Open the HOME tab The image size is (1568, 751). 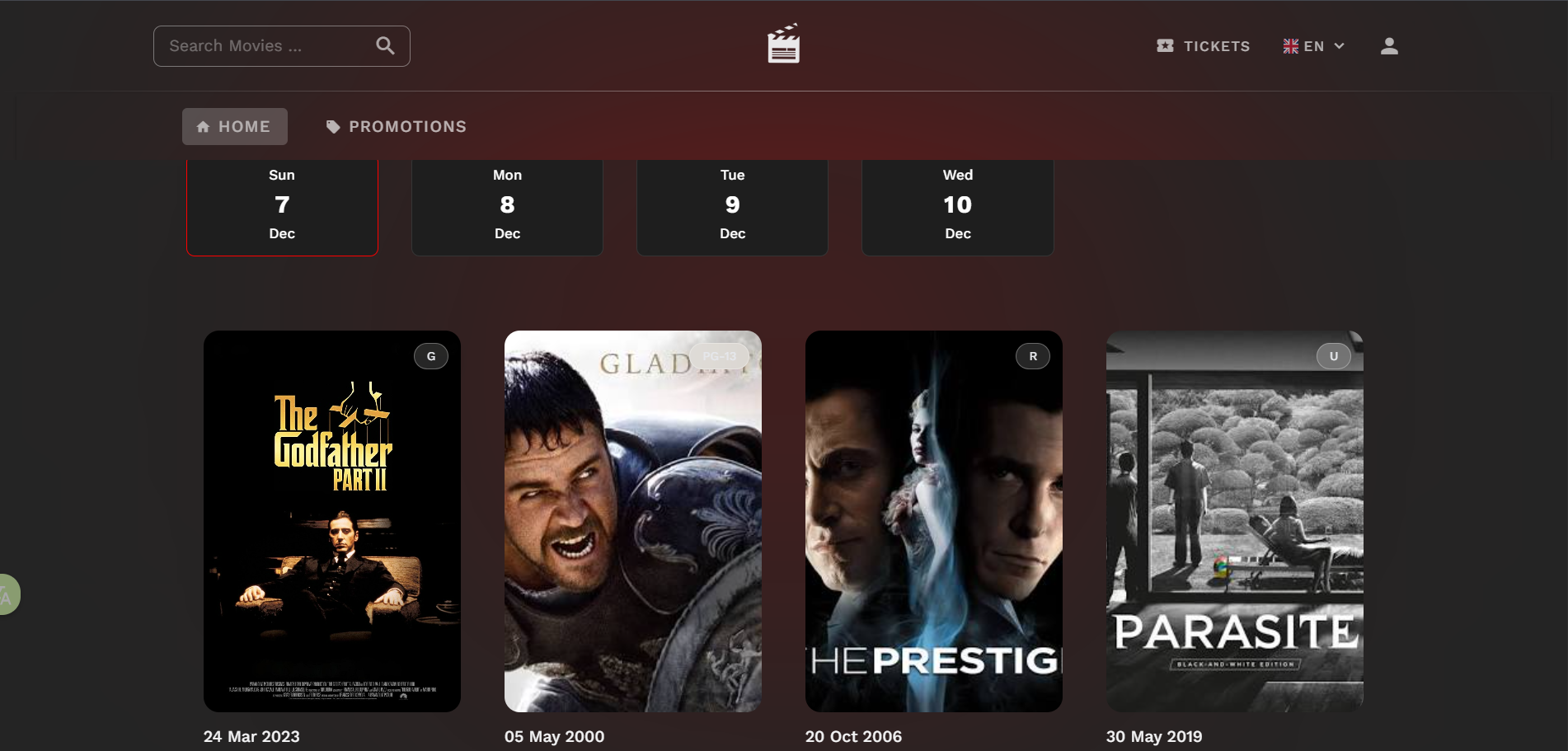coord(234,126)
